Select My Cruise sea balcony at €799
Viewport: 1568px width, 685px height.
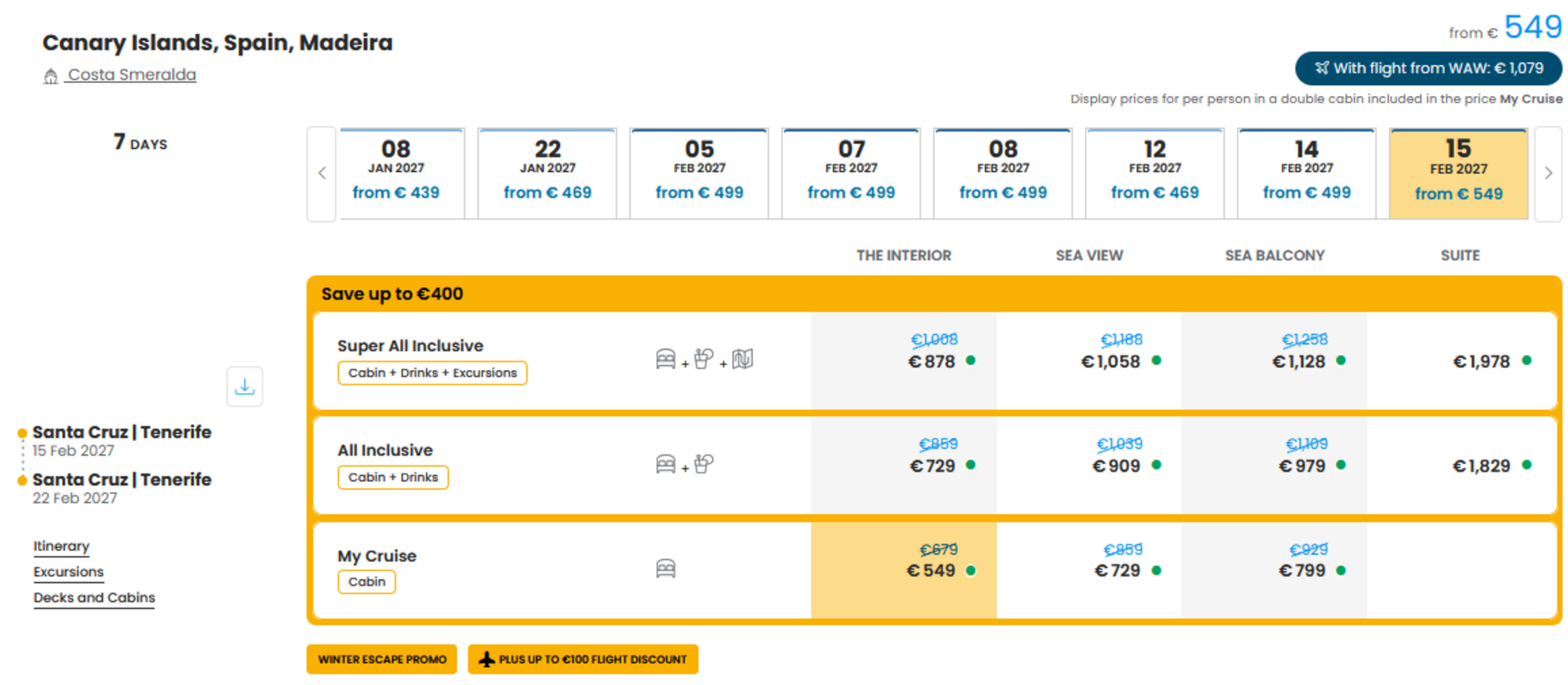pos(1274,570)
